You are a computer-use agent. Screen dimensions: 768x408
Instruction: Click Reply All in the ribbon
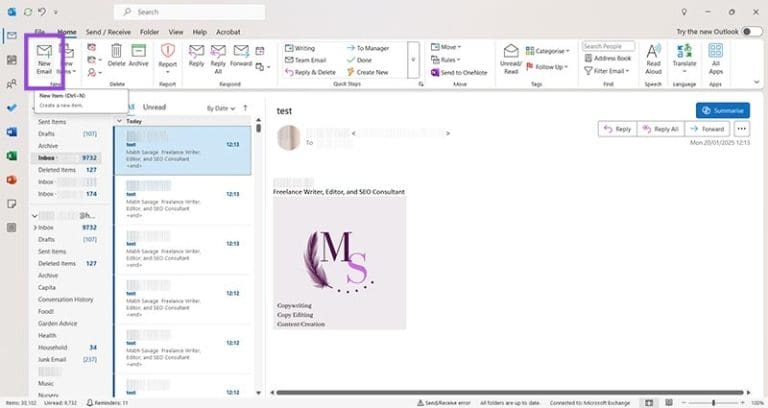[x=218, y=56]
